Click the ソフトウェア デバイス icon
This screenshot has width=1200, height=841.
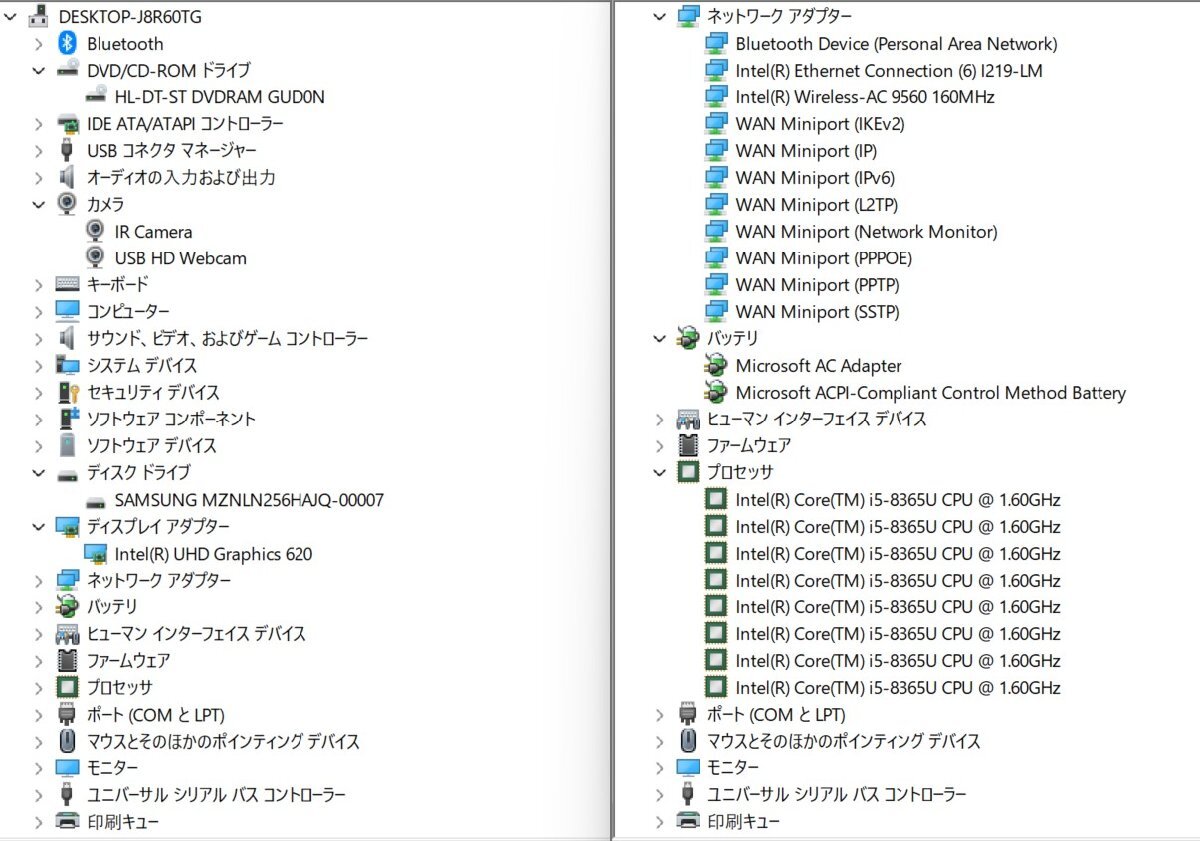pyautogui.click(x=67, y=445)
